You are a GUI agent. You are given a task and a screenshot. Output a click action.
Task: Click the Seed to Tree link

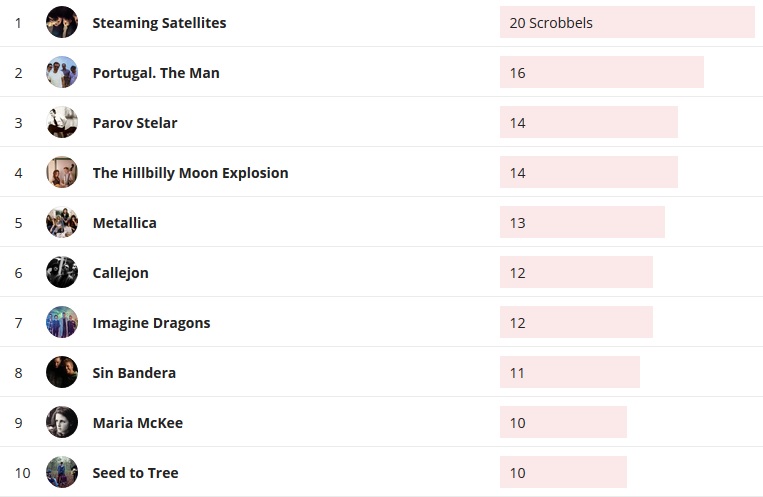point(135,473)
